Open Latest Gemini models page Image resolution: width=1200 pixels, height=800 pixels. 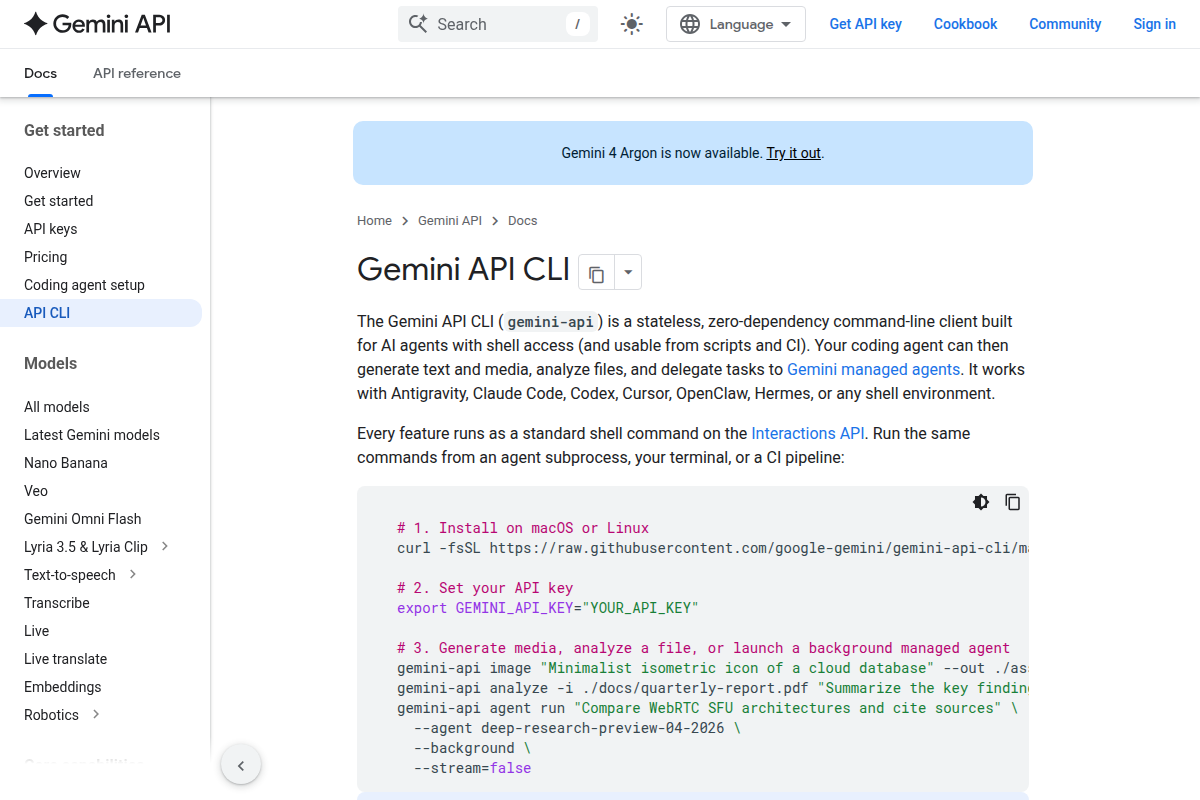(92, 435)
